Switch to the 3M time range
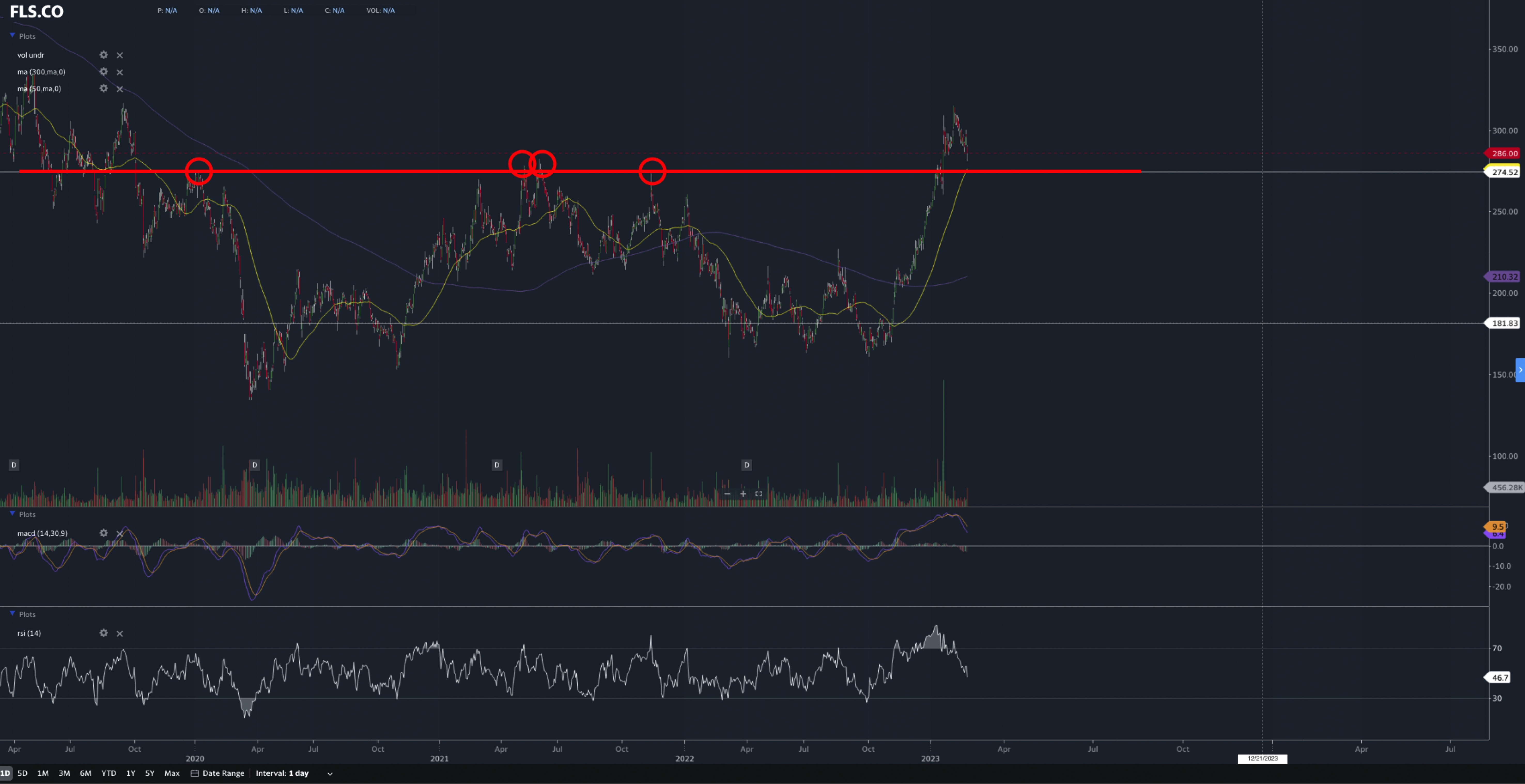Viewport: 1525px width, 784px height. tap(65, 773)
